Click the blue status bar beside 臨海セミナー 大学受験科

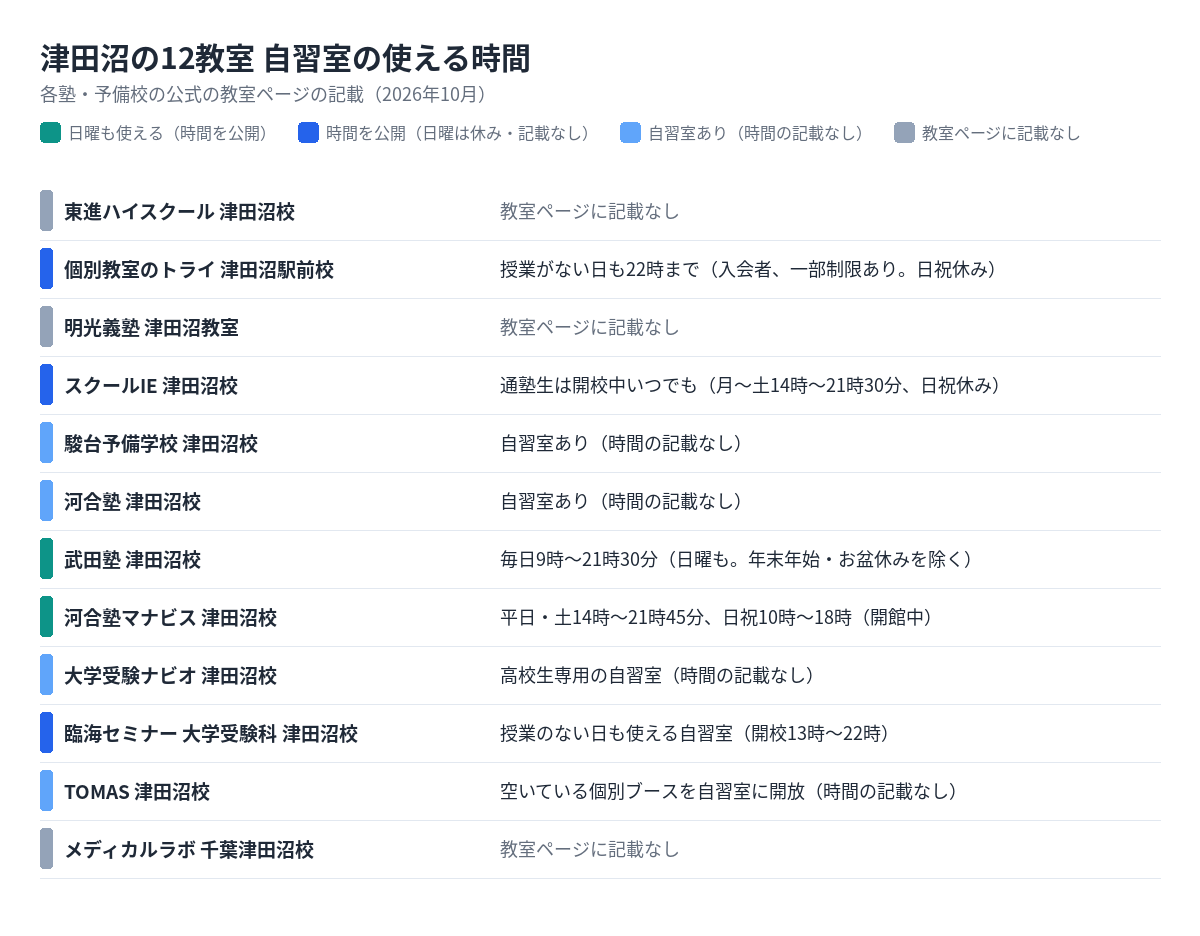(46, 733)
